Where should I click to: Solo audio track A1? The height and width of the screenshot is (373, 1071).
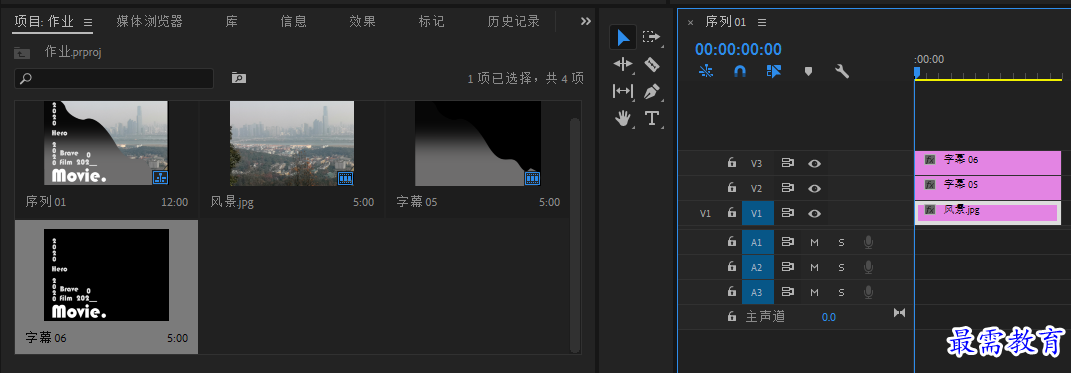(842, 242)
